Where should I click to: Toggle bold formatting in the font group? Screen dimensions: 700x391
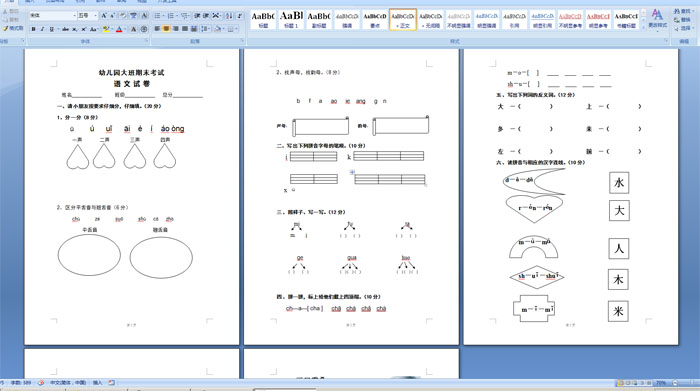pos(33,29)
